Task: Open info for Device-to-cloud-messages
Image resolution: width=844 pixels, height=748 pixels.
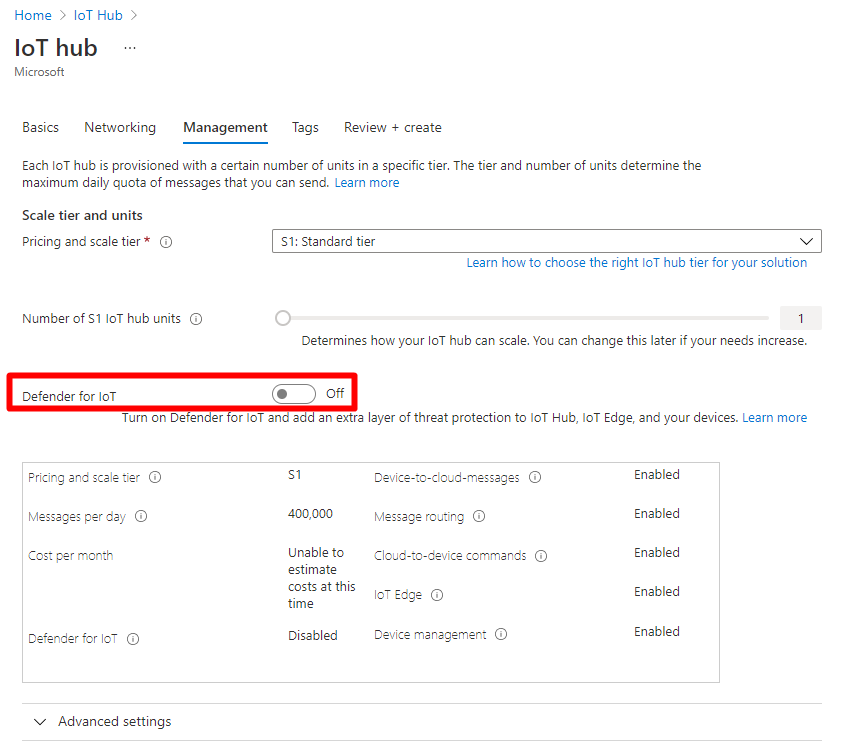Action: click(x=535, y=477)
